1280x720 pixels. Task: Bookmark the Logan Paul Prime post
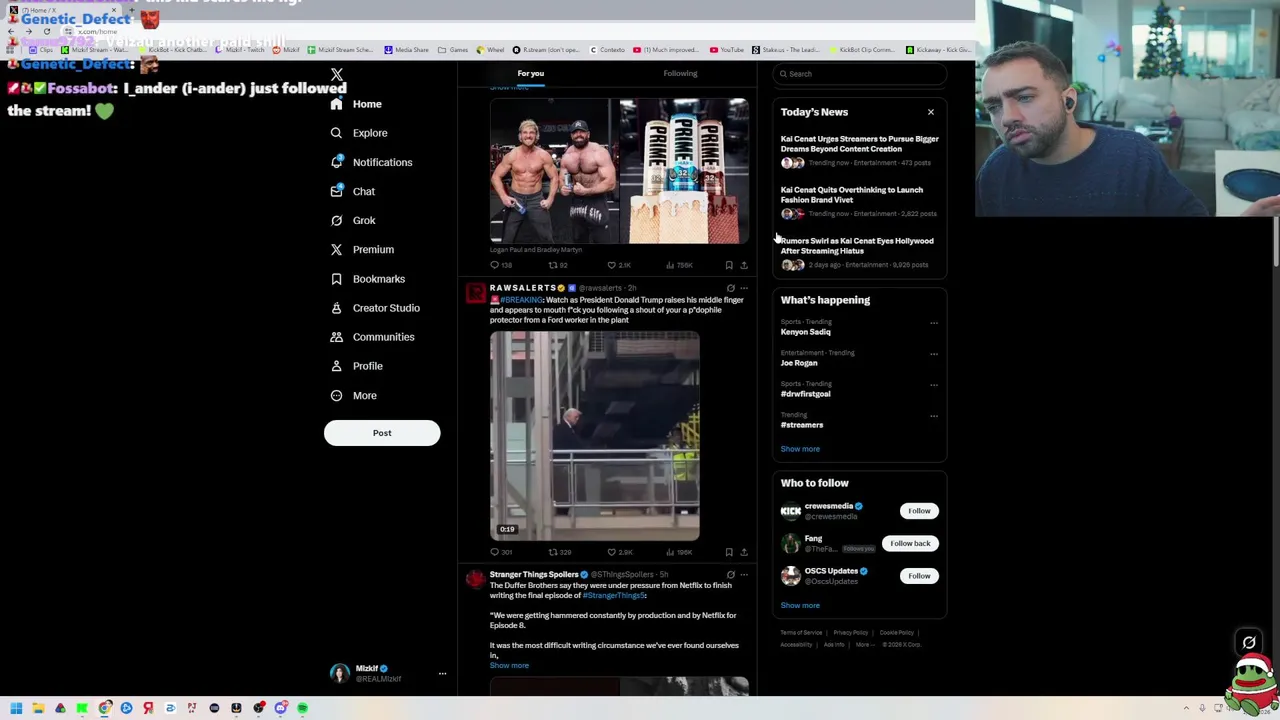pos(729,265)
